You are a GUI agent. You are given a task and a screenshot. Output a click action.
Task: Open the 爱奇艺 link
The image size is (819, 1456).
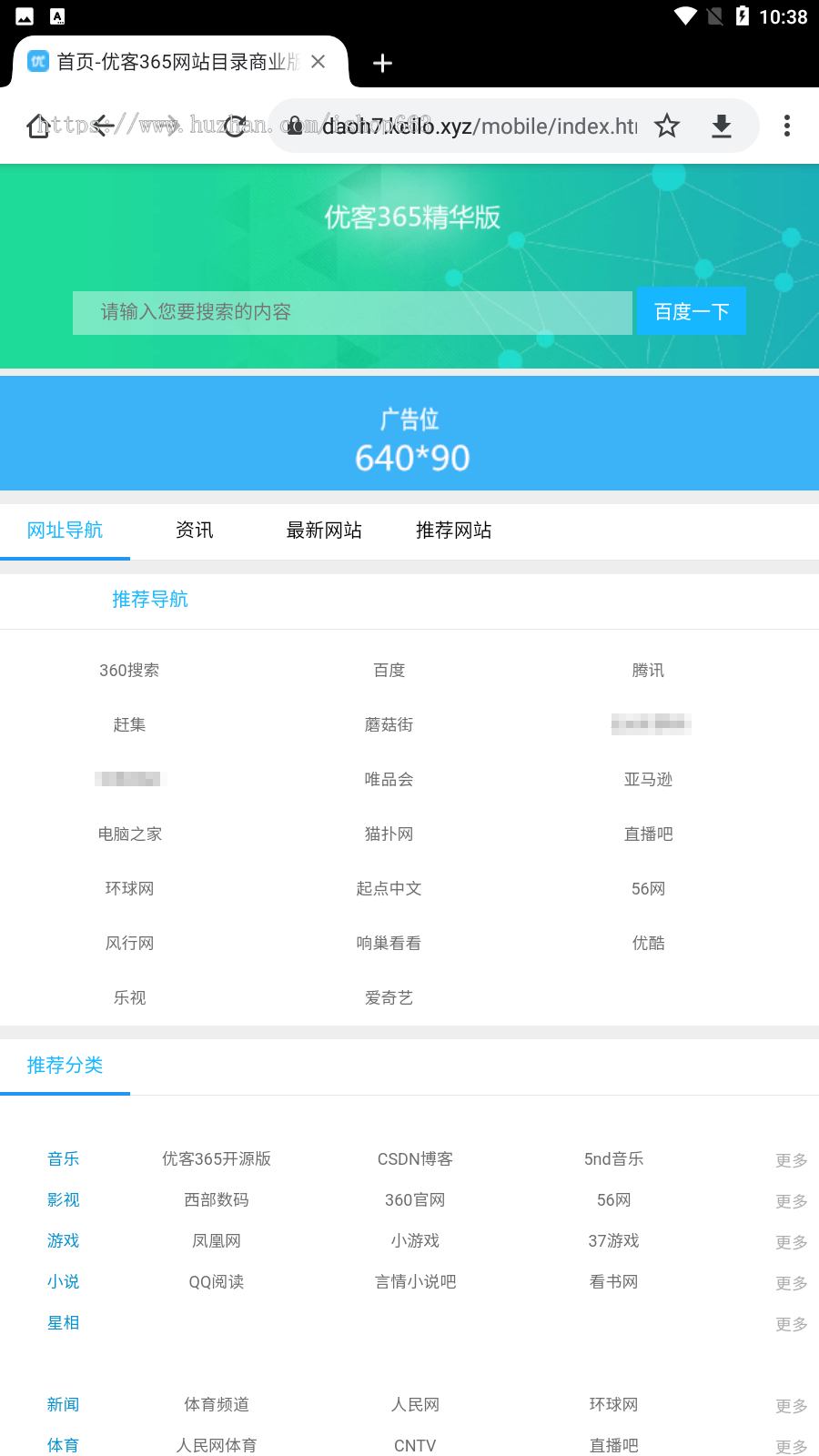pyautogui.click(x=389, y=998)
